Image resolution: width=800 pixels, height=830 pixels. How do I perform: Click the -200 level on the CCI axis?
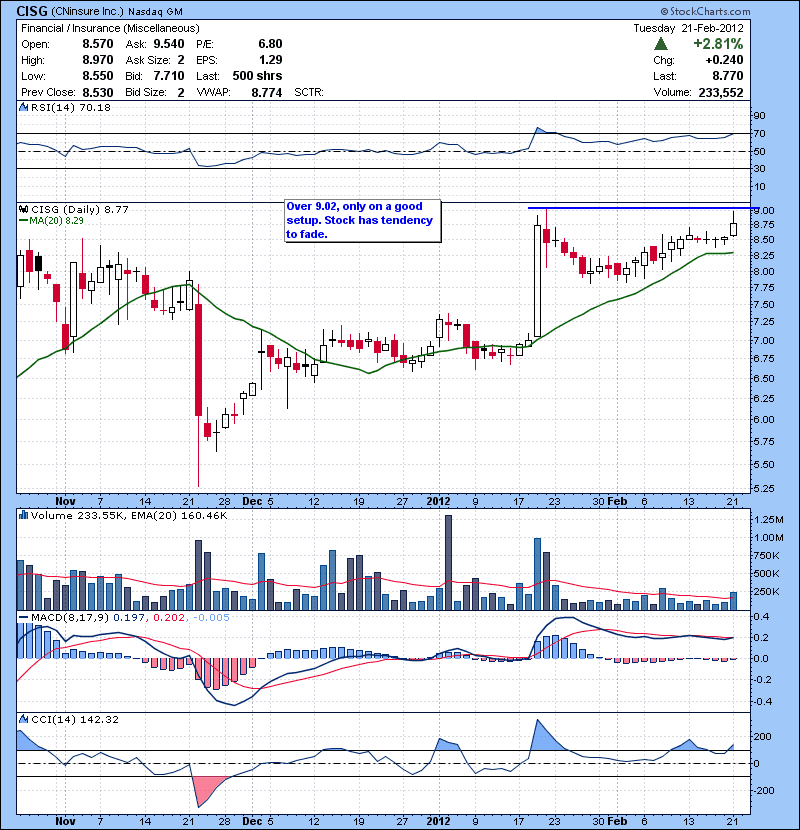coord(763,790)
